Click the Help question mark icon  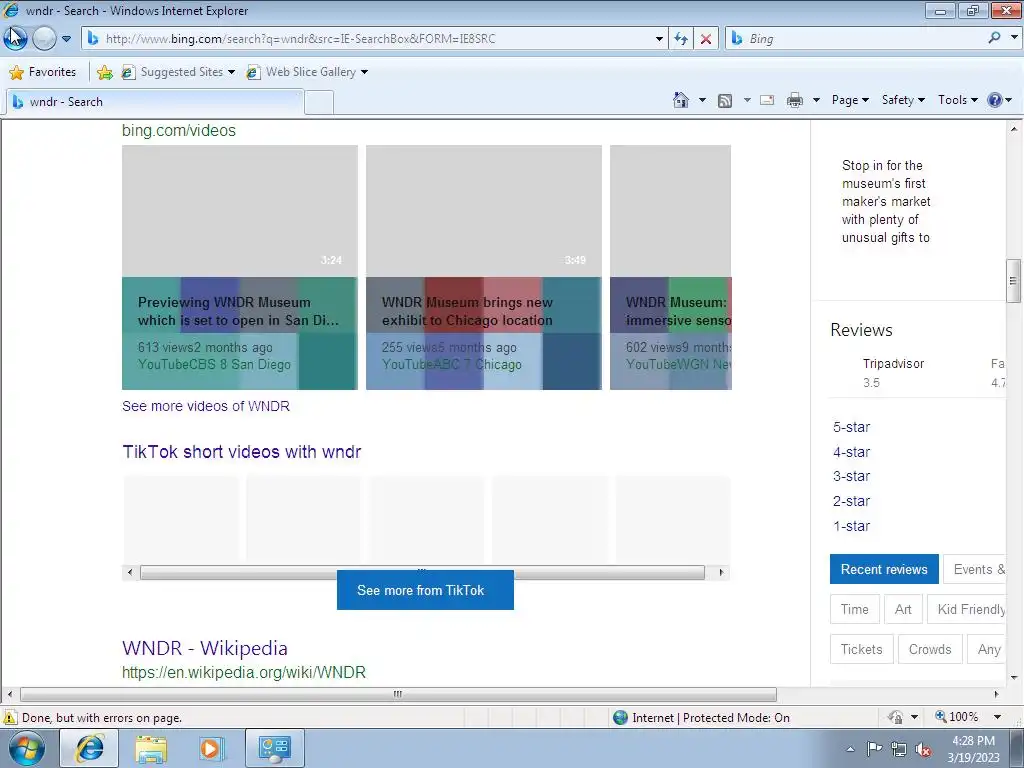point(995,100)
